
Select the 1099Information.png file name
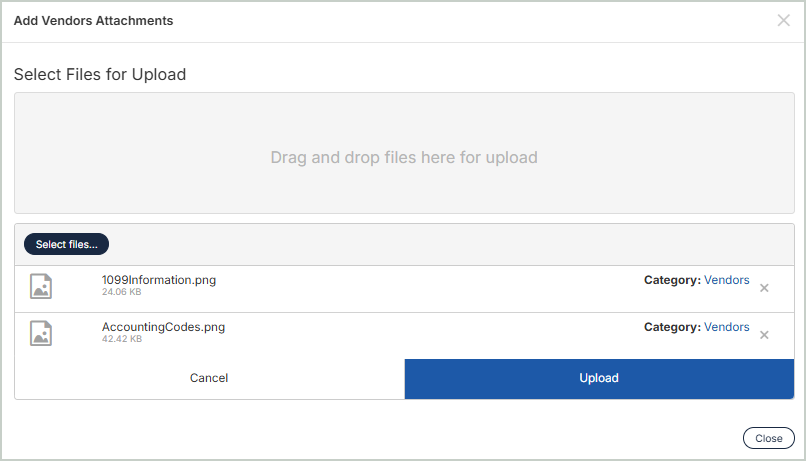tap(159, 280)
